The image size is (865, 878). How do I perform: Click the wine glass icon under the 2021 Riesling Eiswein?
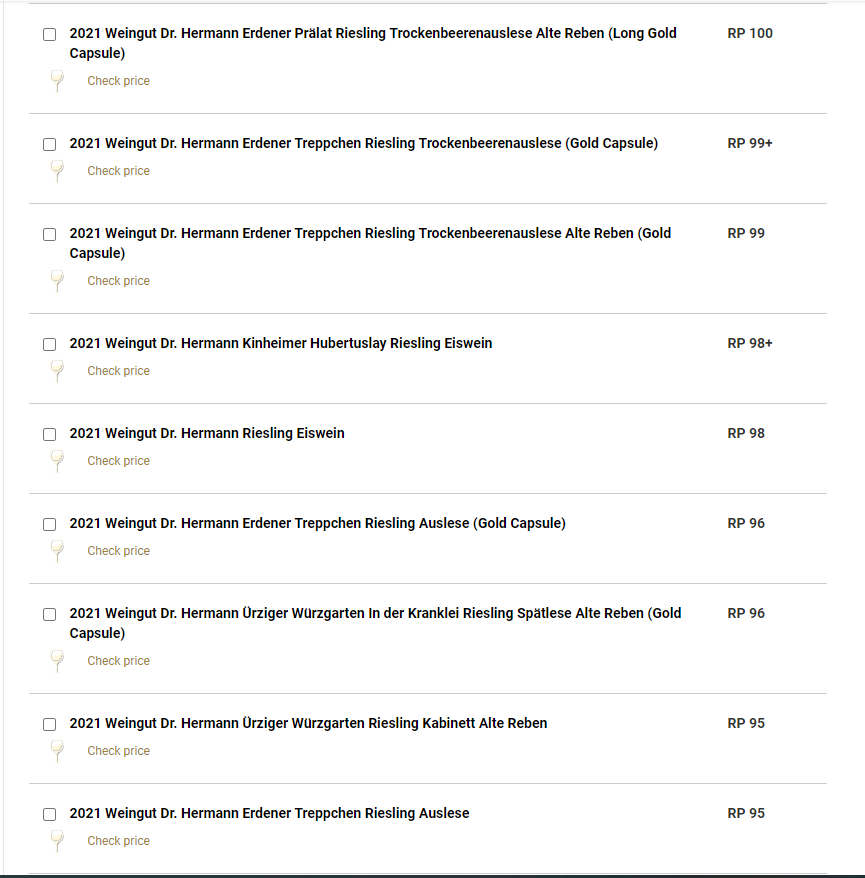57,461
